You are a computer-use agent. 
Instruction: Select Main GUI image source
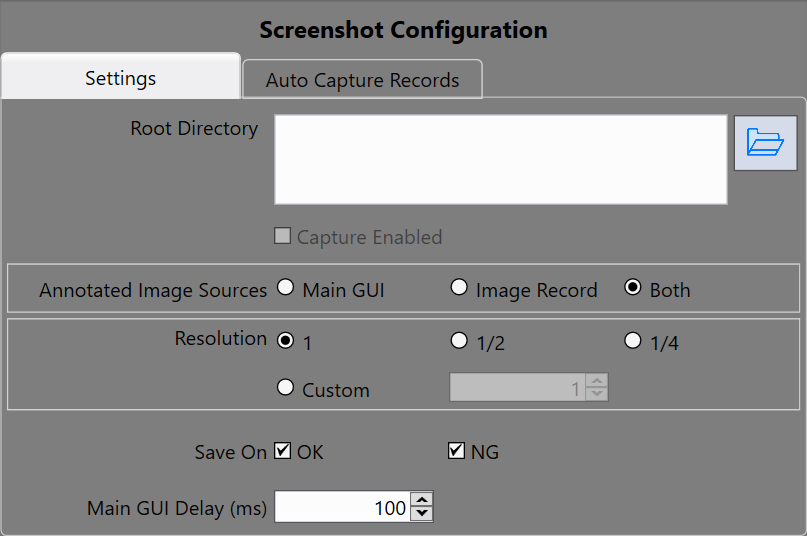pyautogui.click(x=285, y=288)
